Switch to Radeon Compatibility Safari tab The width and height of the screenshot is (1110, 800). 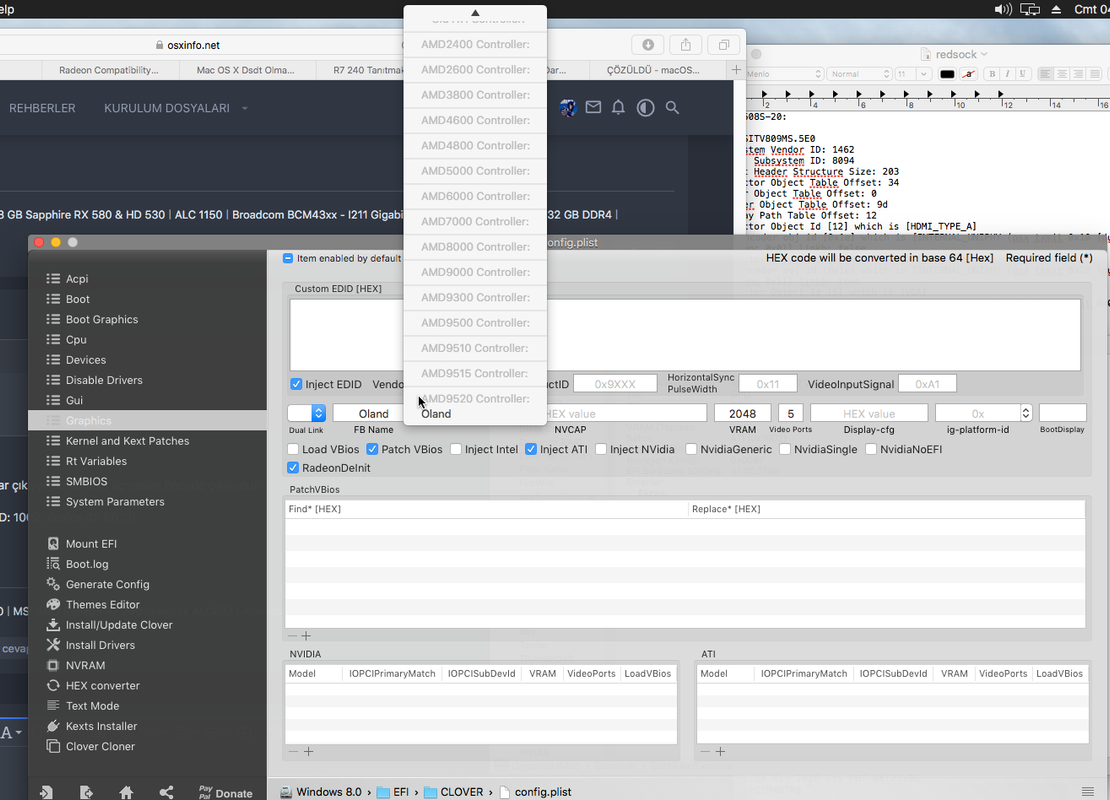tap(109, 70)
